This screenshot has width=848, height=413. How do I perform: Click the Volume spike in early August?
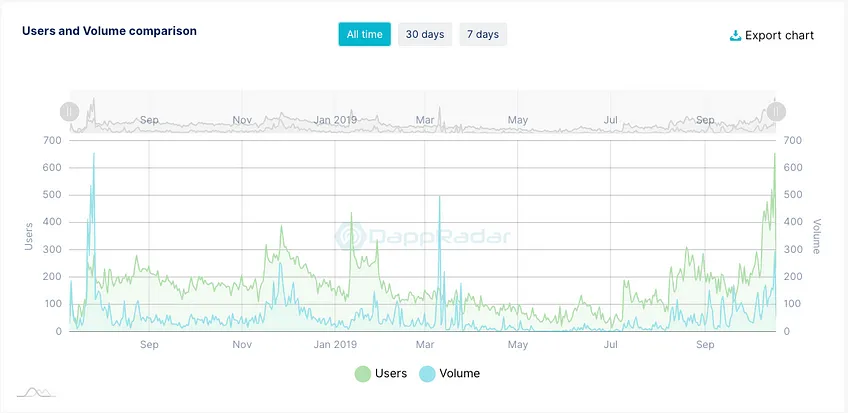click(x=94, y=155)
